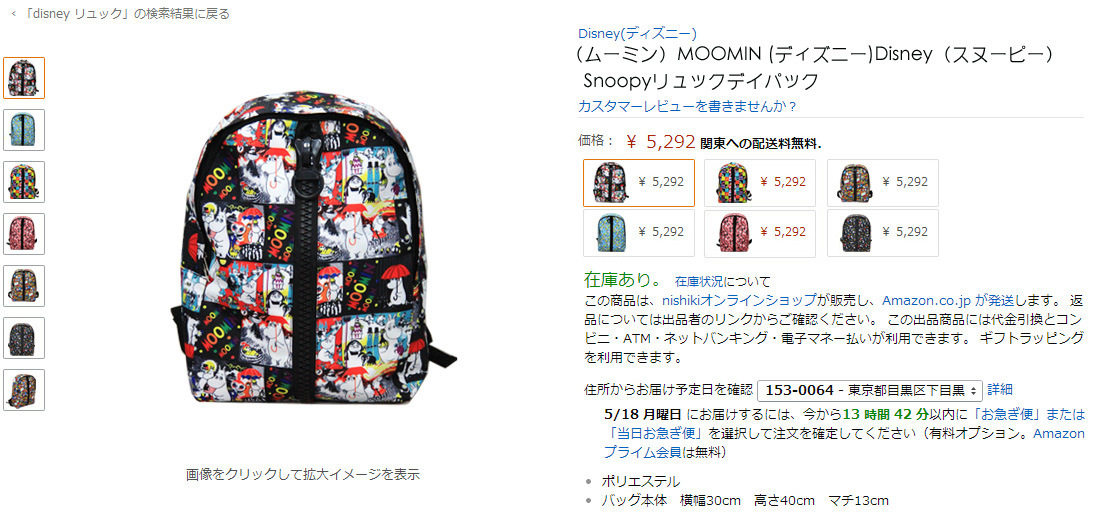Pick the dark gray backpack variant swatch
The height and width of the screenshot is (527, 1102).
coord(883,233)
